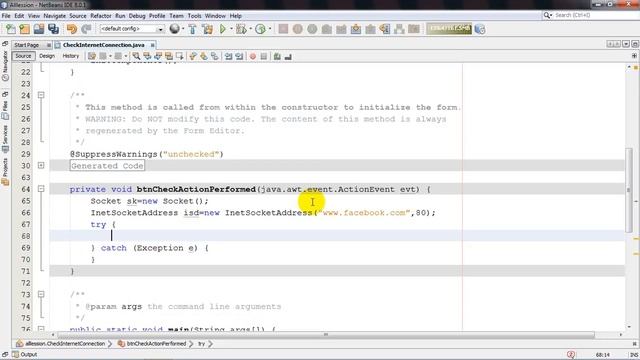Open the dropdown arrow beside the globe icon
This screenshot has width=640, height=360.
pos(182,29)
